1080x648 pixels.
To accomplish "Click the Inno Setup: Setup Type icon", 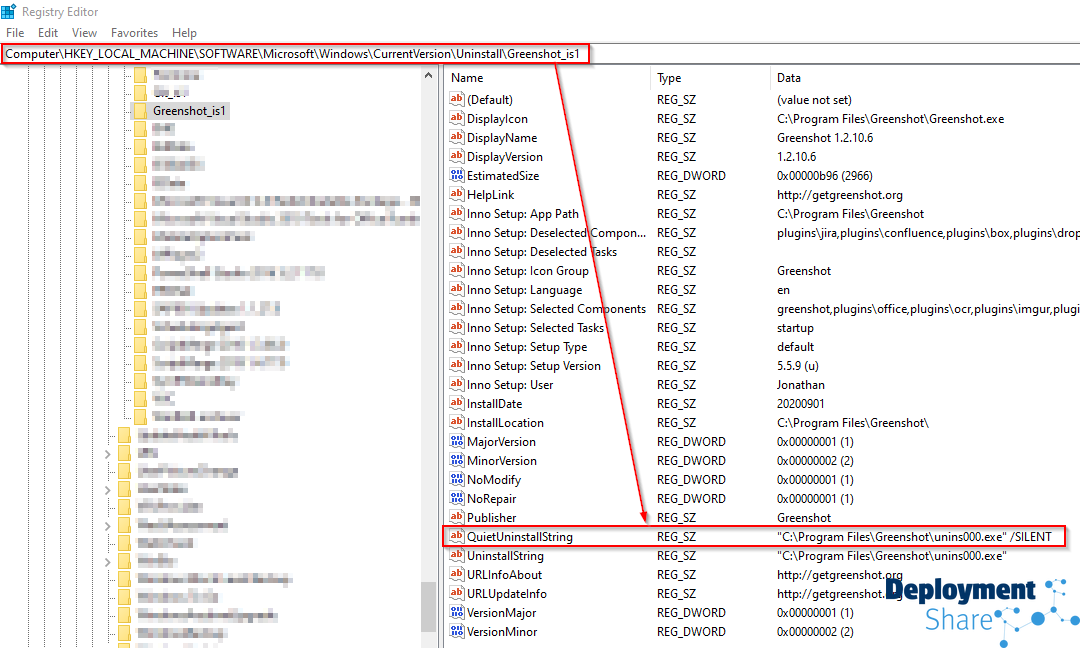I will [x=457, y=346].
